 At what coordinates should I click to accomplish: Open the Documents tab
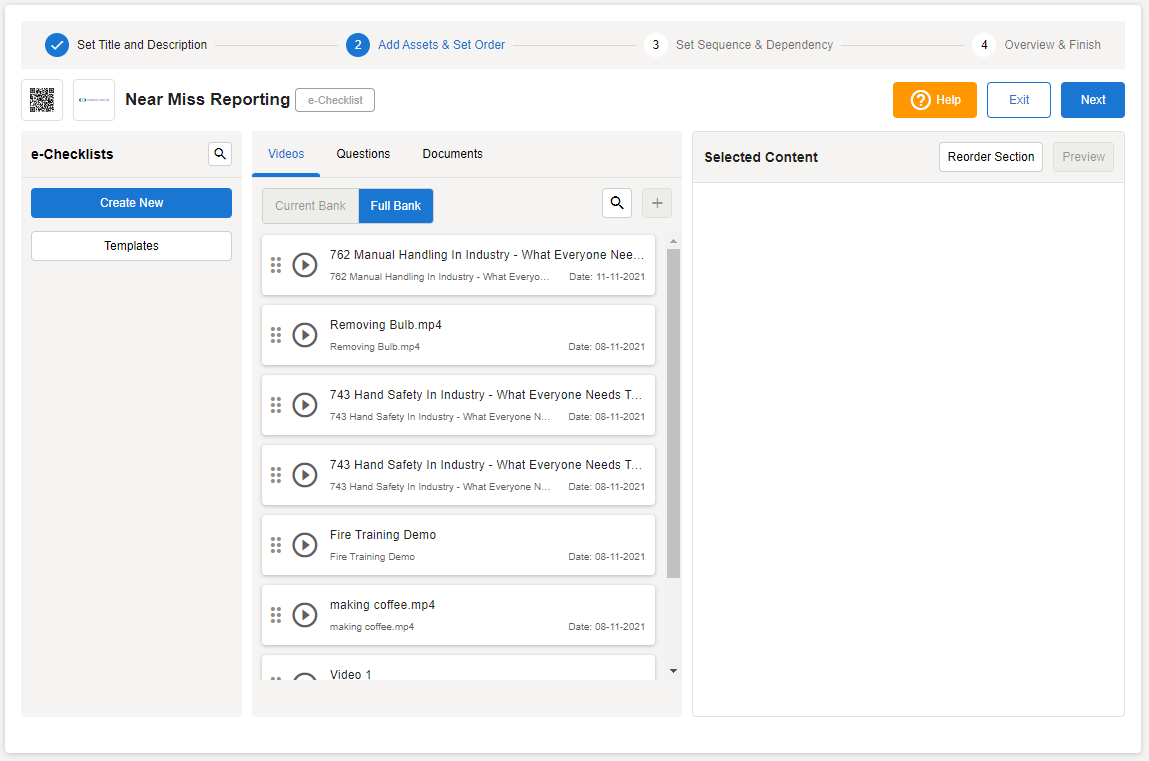click(452, 154)
